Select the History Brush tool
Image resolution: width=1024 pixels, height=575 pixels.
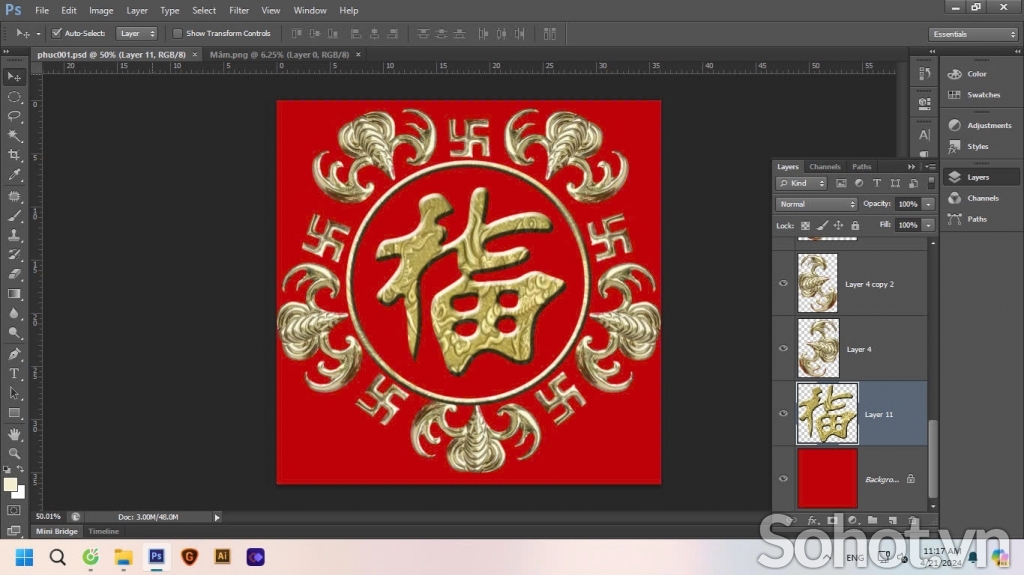(x=14, y=255)
